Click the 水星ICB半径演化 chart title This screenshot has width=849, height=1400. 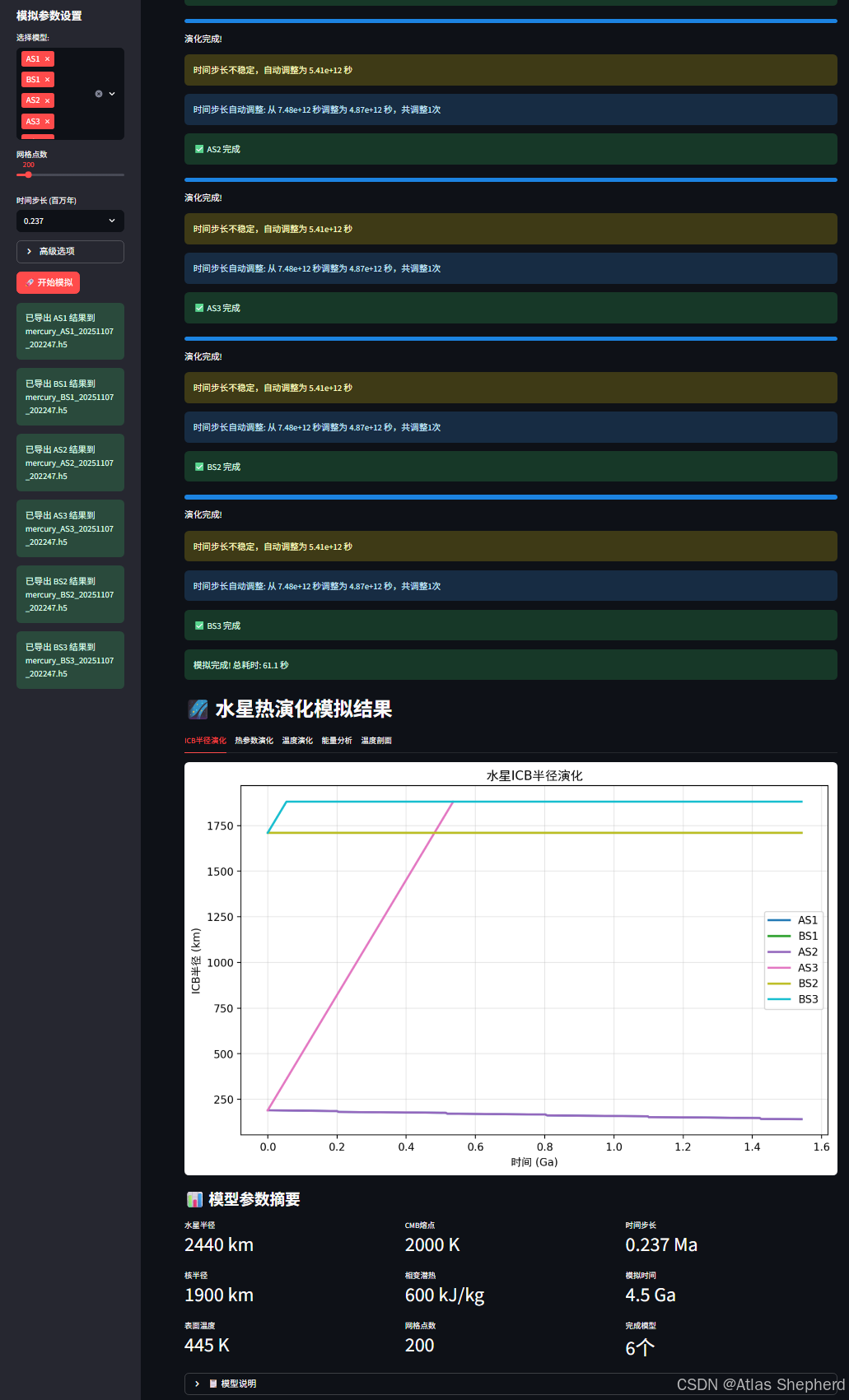[x=534, y=775]
